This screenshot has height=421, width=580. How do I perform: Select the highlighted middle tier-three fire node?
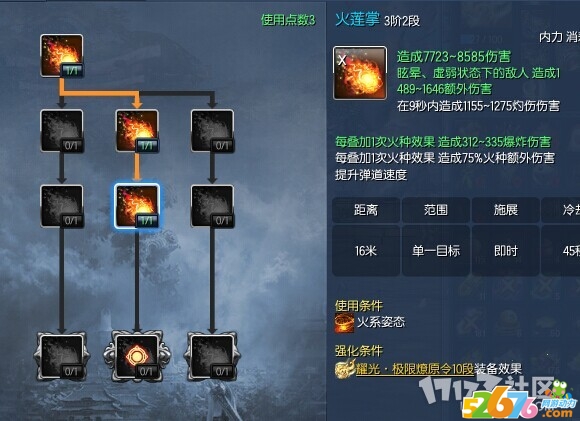[137, 206]
